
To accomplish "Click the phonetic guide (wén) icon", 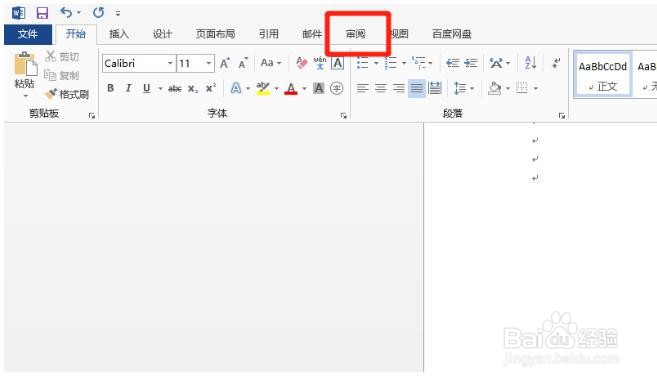I will coord(320,63).
